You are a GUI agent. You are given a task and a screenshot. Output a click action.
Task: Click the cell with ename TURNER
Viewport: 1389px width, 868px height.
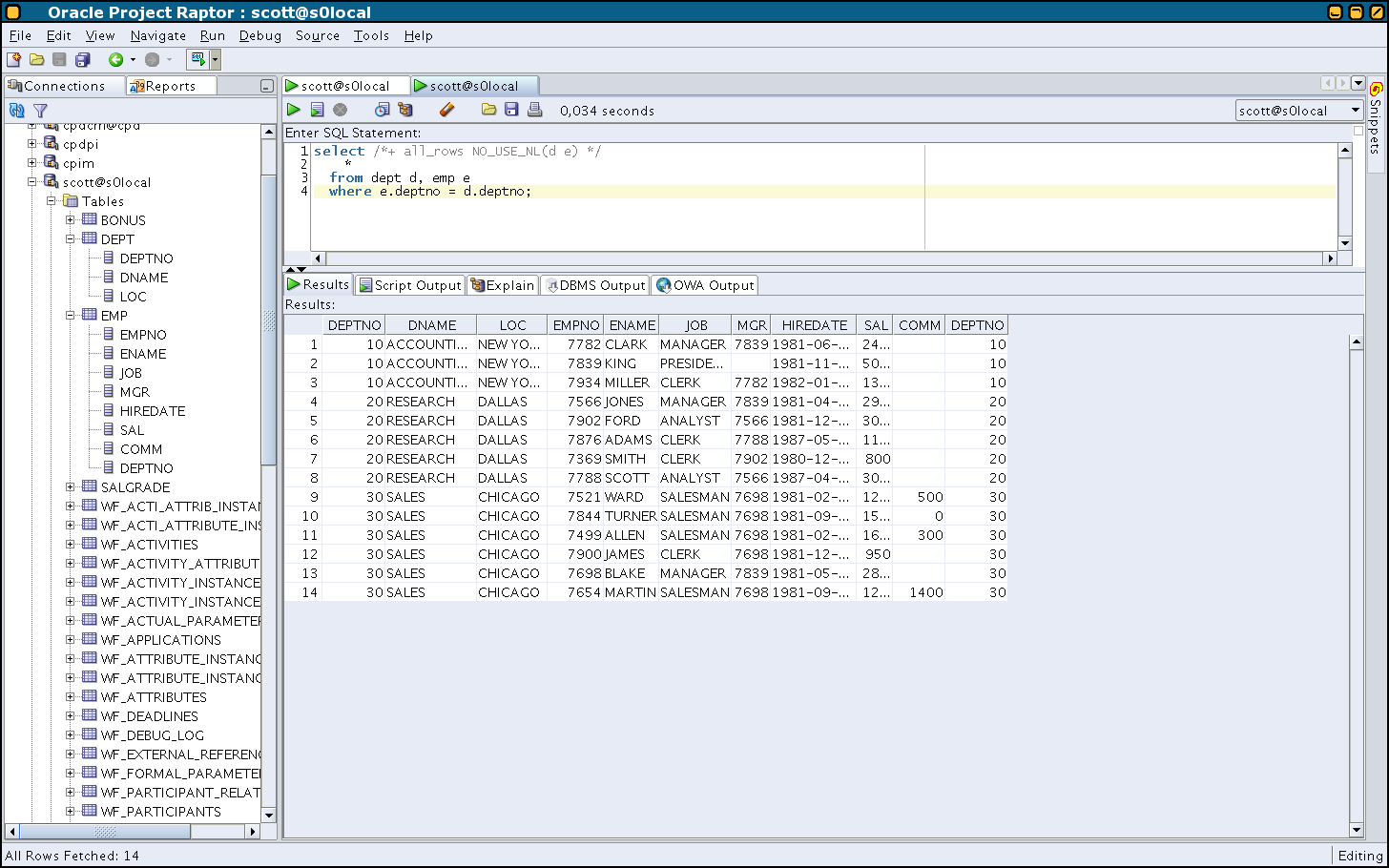631,516
